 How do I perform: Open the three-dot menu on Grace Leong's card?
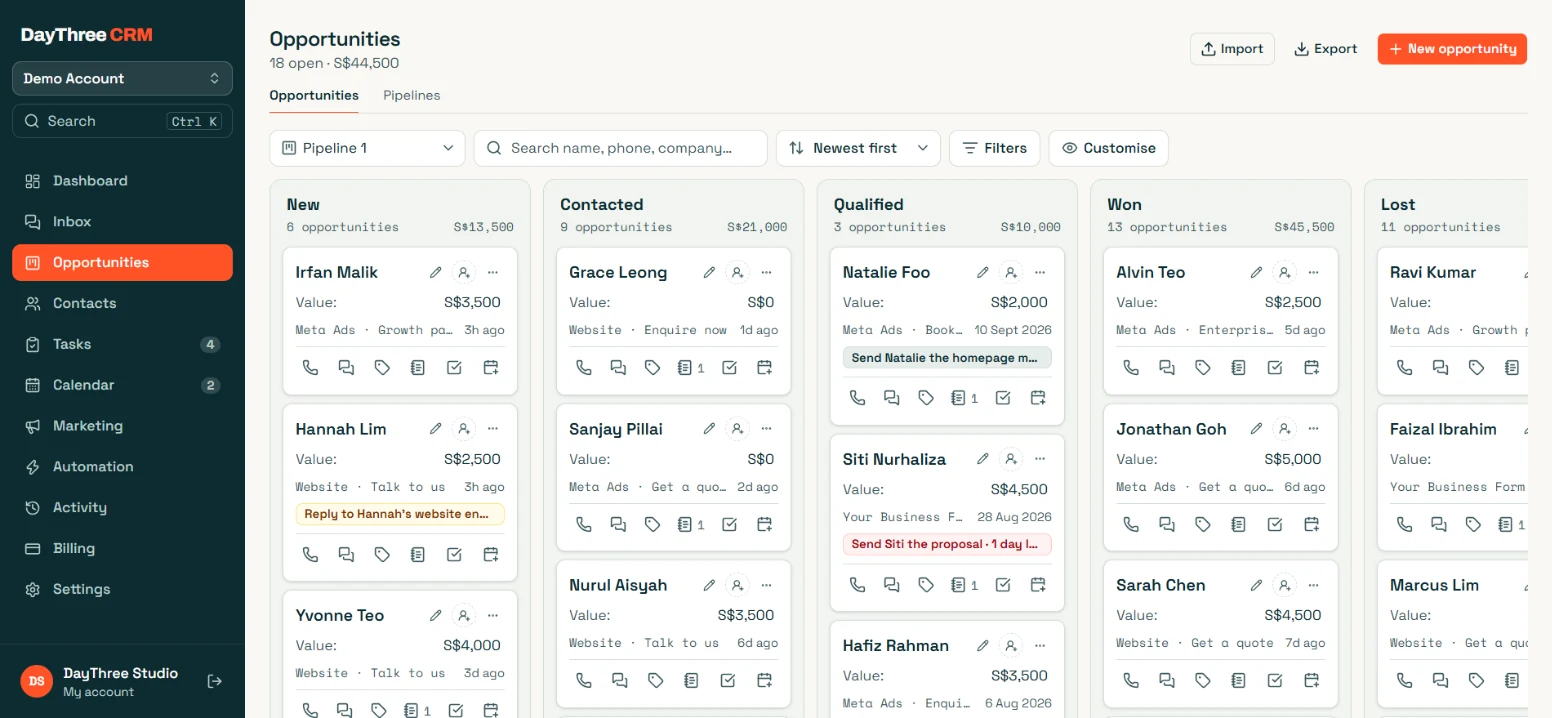(x=767, y=272)
